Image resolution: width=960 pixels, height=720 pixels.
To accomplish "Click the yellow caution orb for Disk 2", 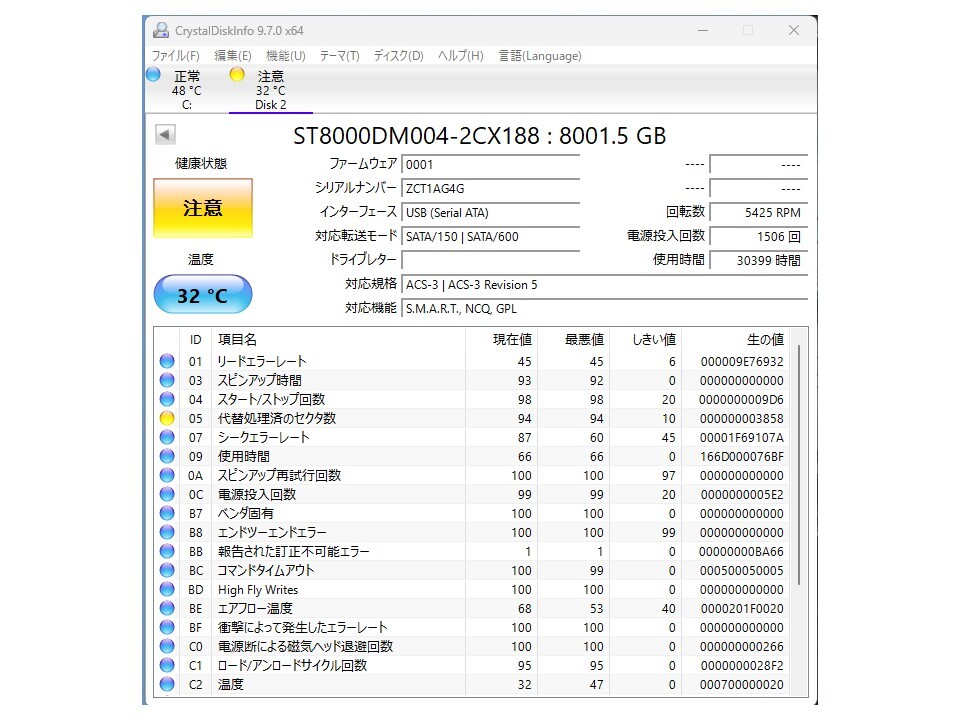I will point(236,75).
